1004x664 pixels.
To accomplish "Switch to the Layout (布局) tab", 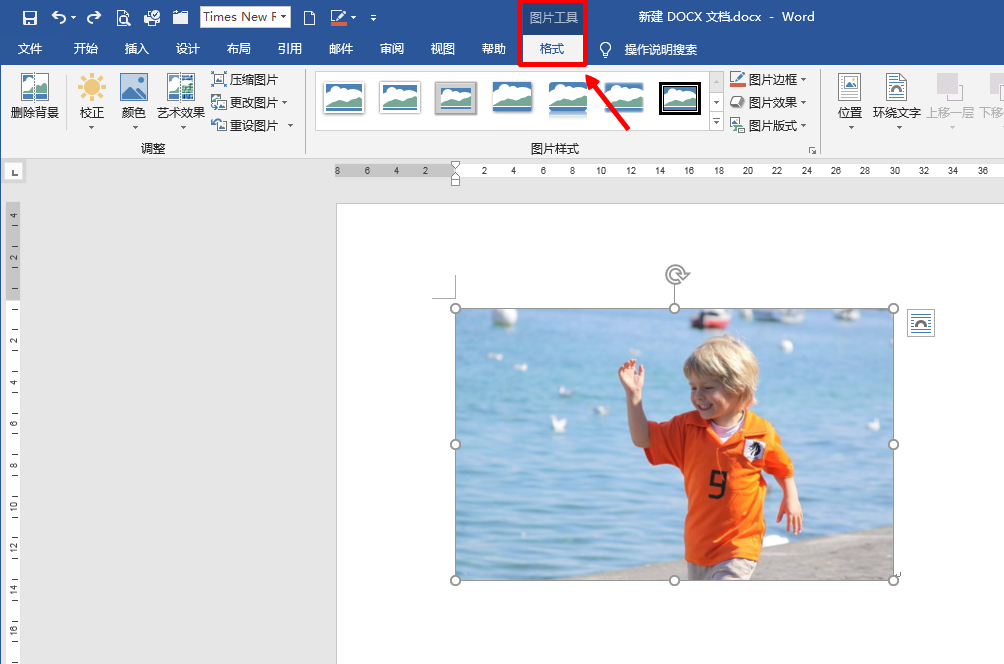I will pos(239,49).
